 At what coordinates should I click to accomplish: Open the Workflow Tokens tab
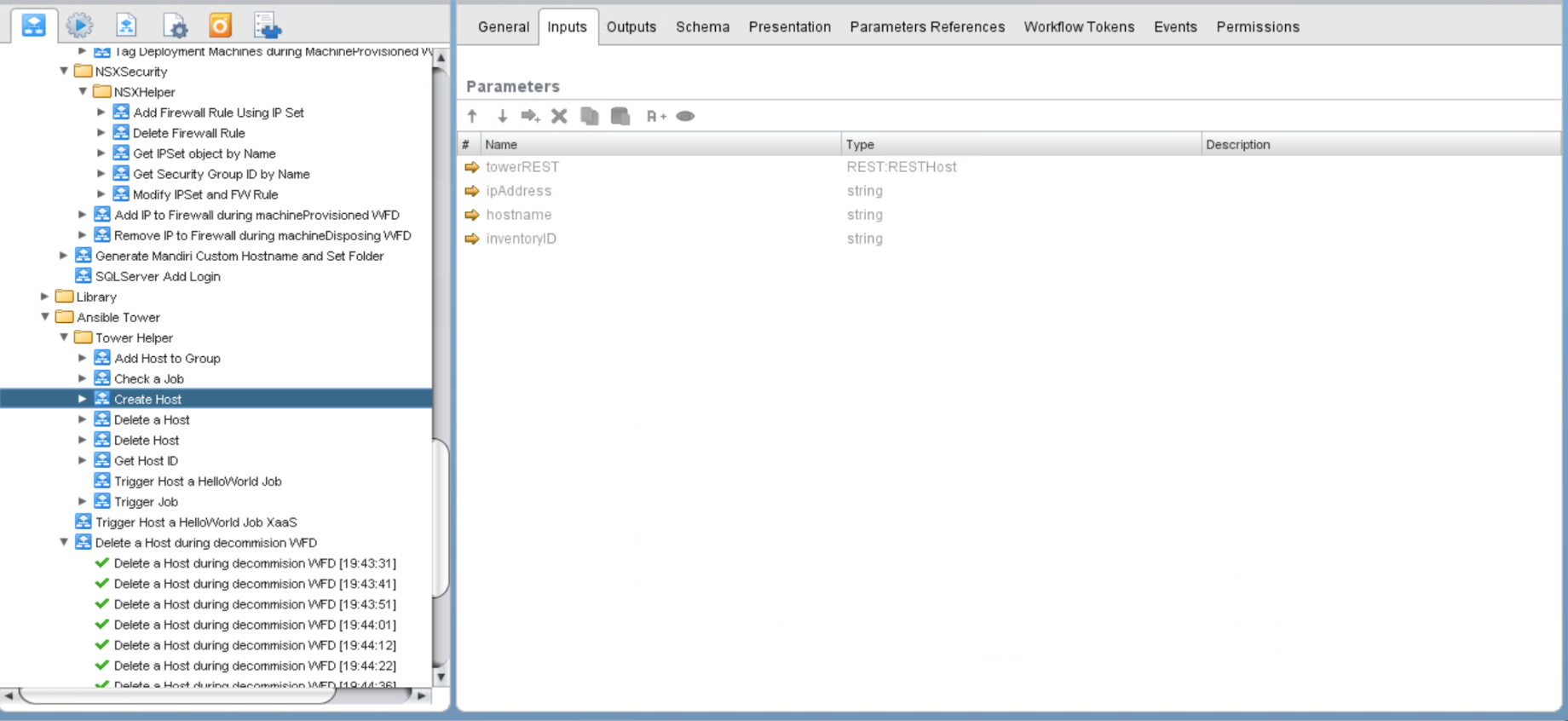tap(1080, 26)
